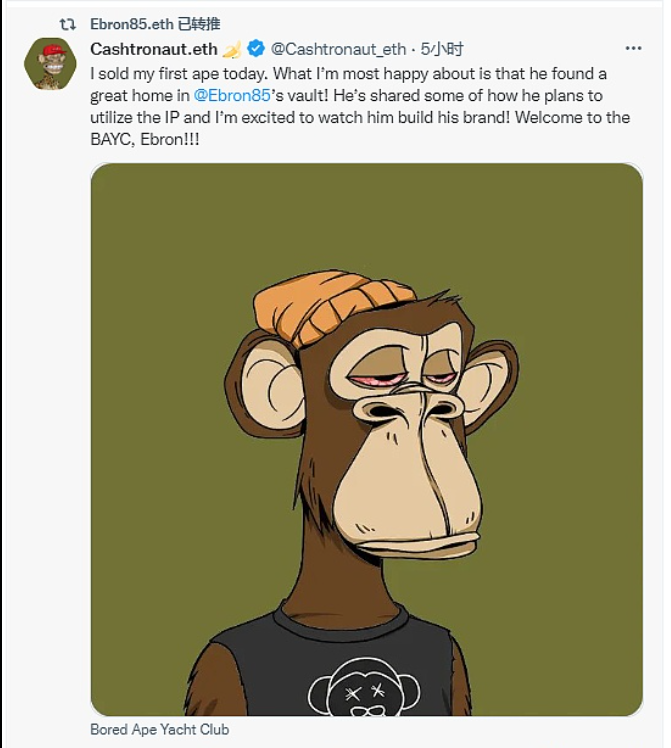Click the tweet's first line of text

(x=348, y=73)
